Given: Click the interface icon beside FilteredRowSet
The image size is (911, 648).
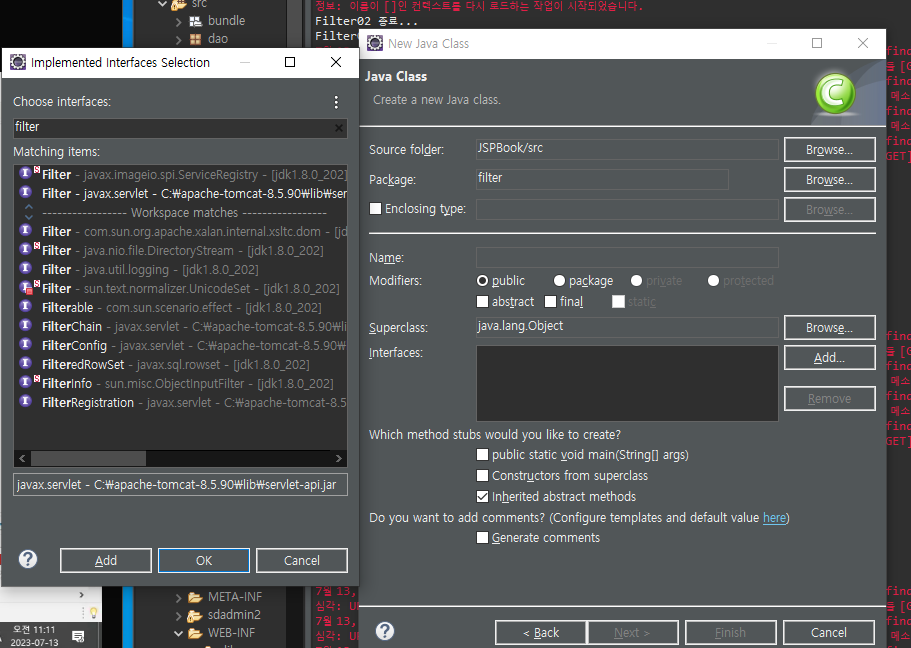Looking at the screenshot, I should [x=25, y=363].
